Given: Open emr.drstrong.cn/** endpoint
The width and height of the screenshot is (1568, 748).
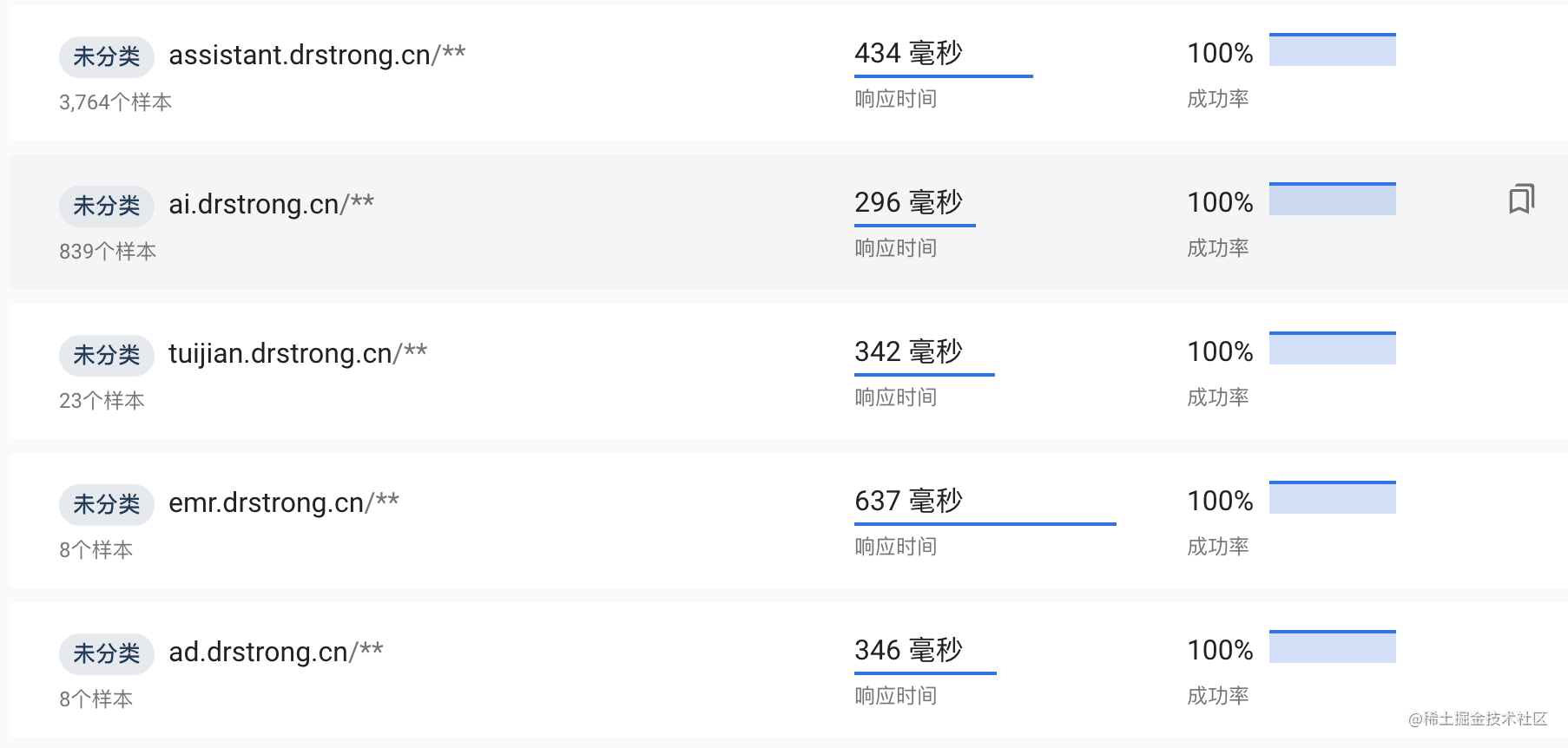Looking at the screenshot, I should (284, 502).
